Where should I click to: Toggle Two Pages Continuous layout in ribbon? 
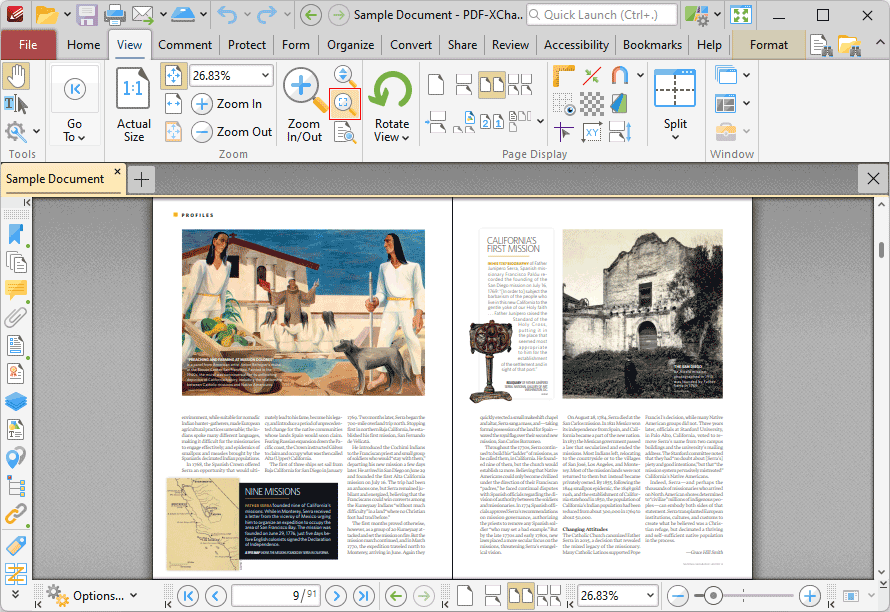coord(520,85)
